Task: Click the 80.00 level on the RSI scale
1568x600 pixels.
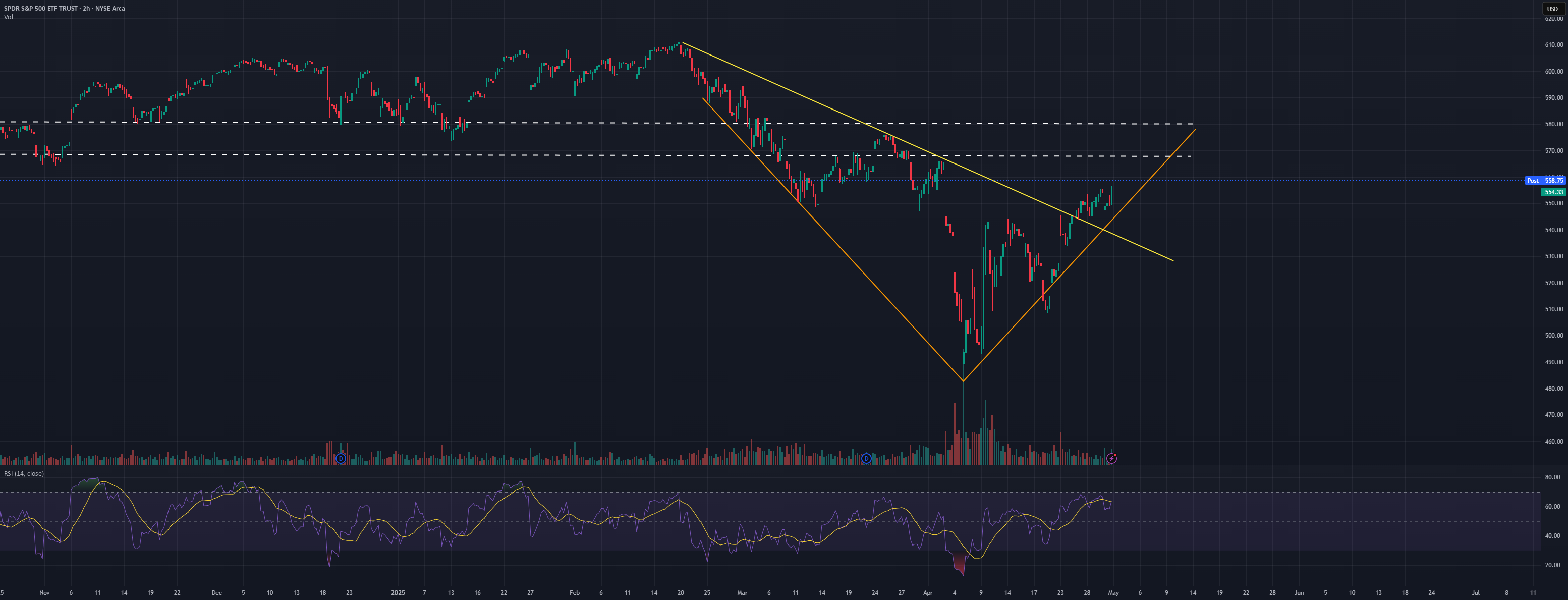Action: click(x=1553, y=477)
